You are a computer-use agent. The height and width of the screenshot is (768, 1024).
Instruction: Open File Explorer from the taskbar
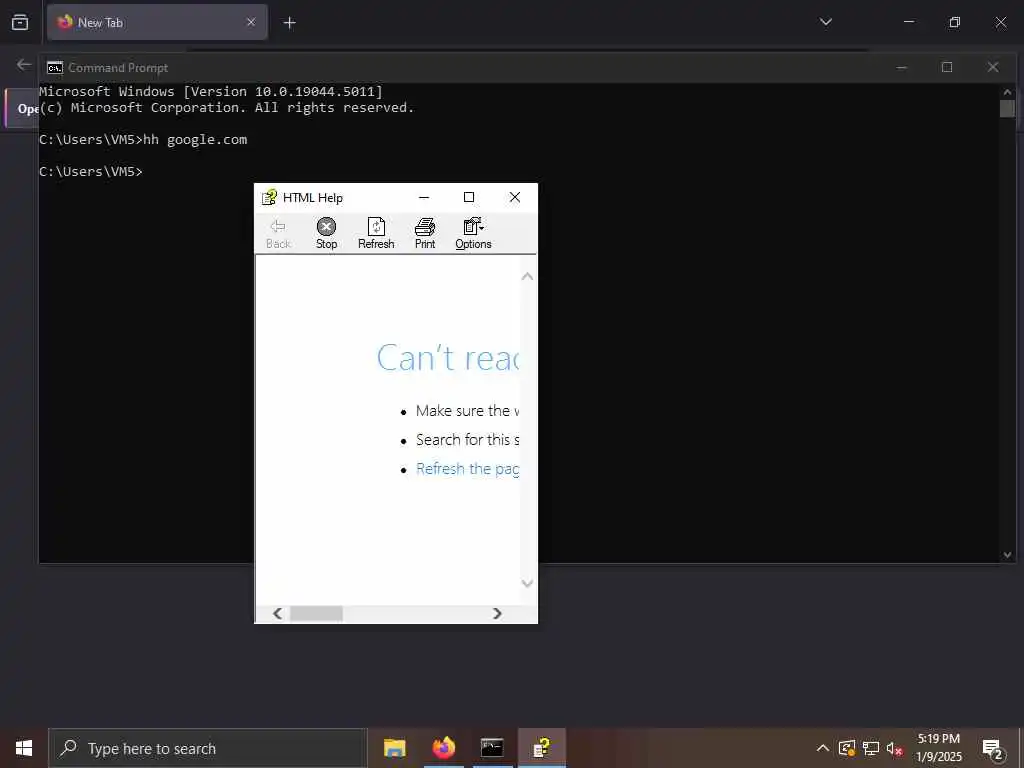coord(394,748)
